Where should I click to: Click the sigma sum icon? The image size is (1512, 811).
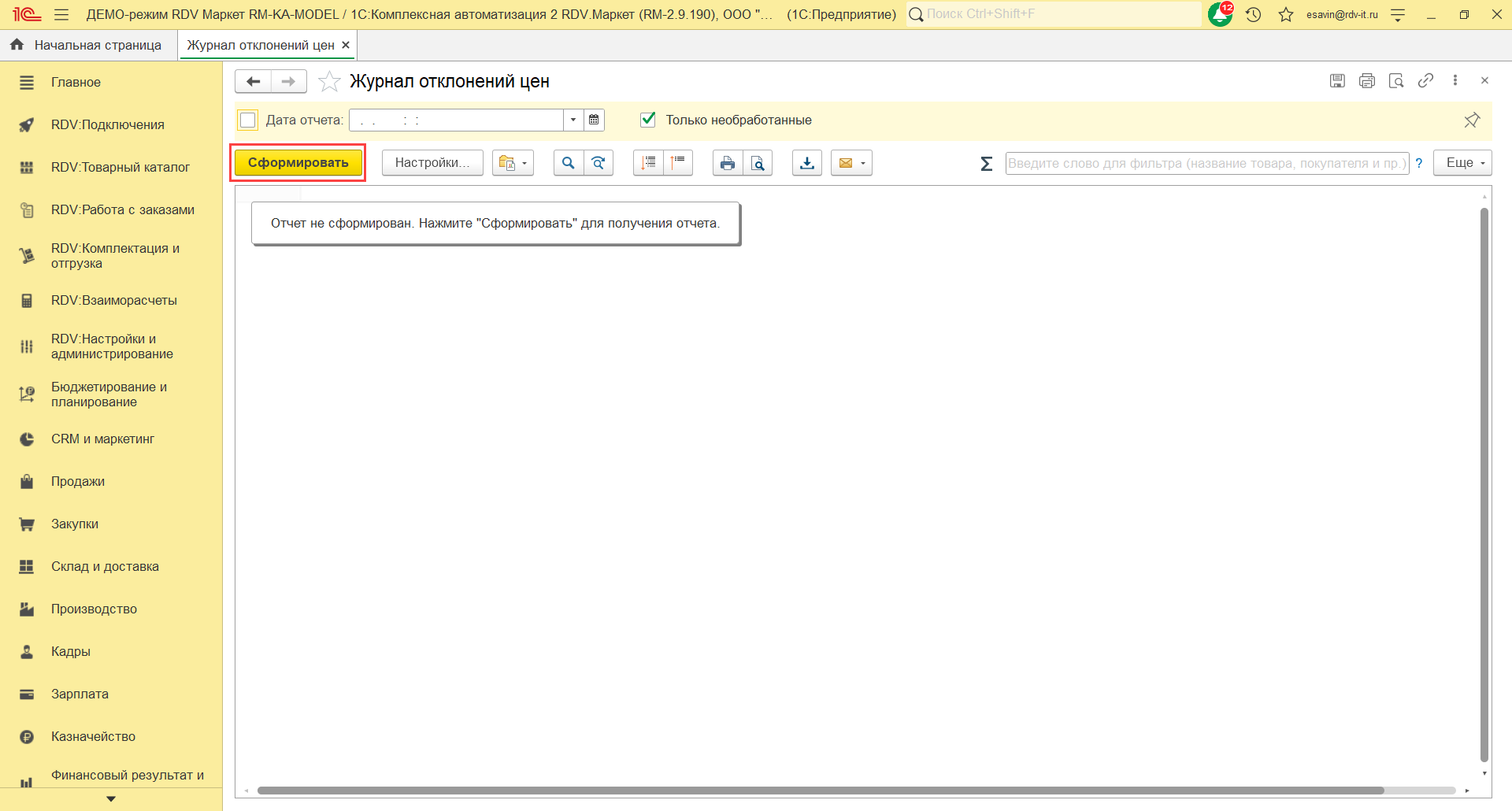(x=986, y=164)
